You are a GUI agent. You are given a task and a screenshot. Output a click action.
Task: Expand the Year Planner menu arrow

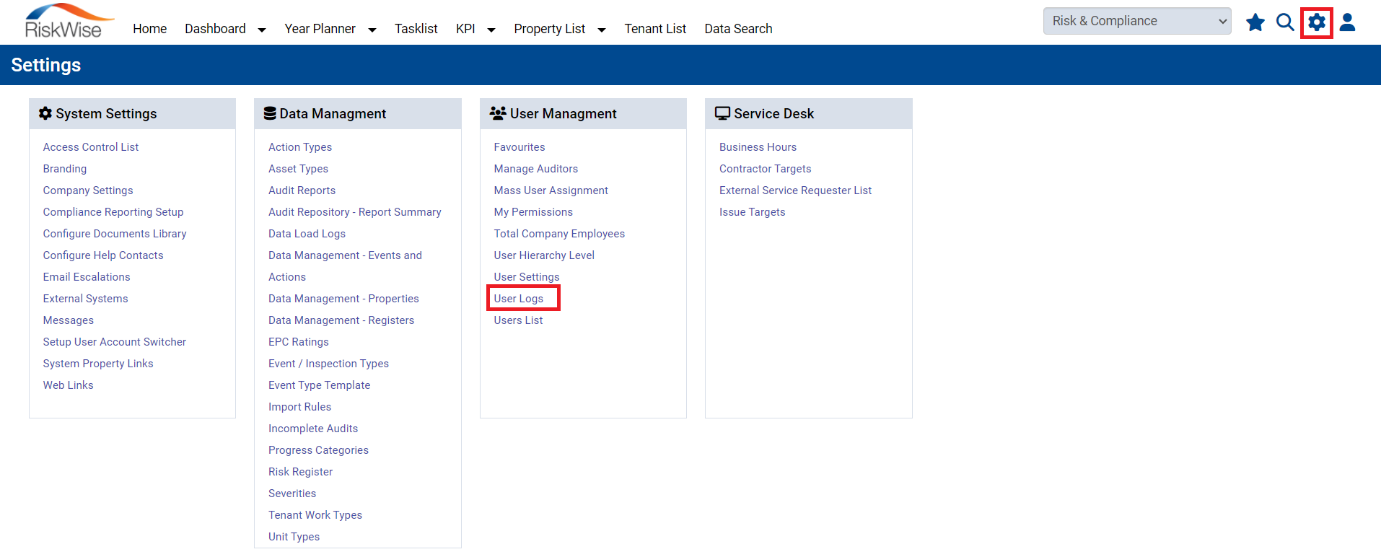pos(372,30)
